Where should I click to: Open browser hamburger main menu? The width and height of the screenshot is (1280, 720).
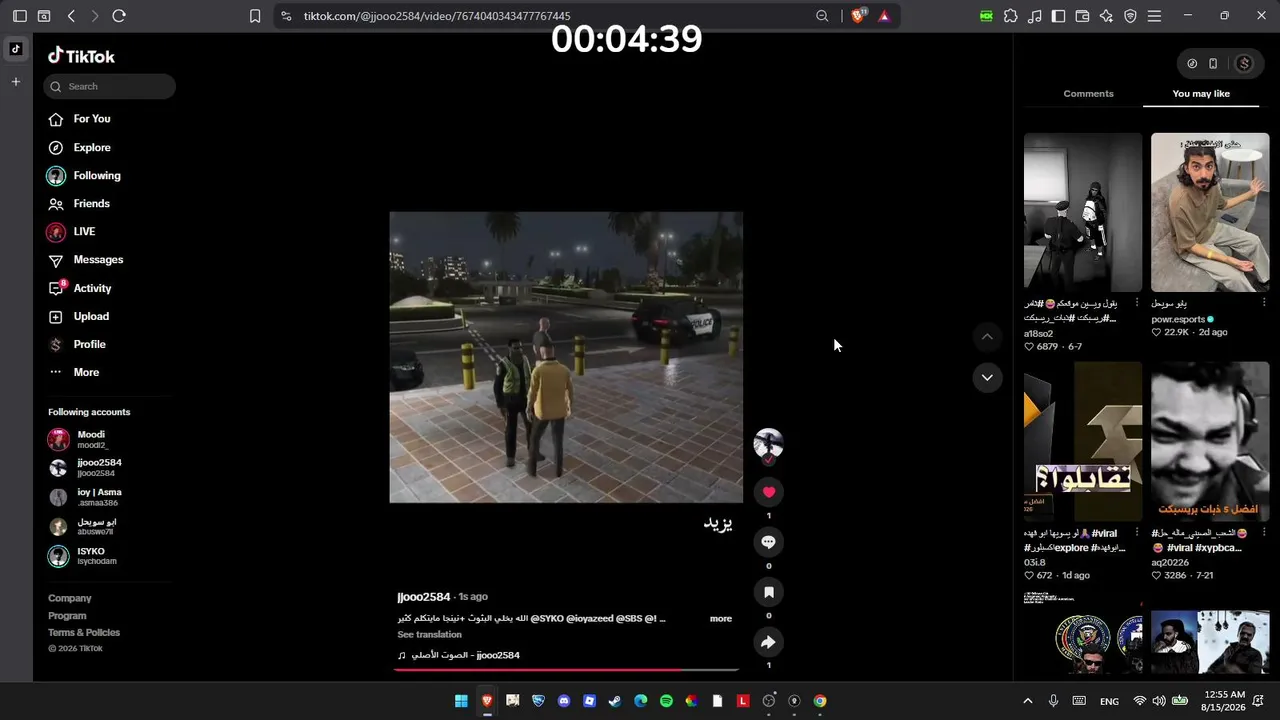1154,16
